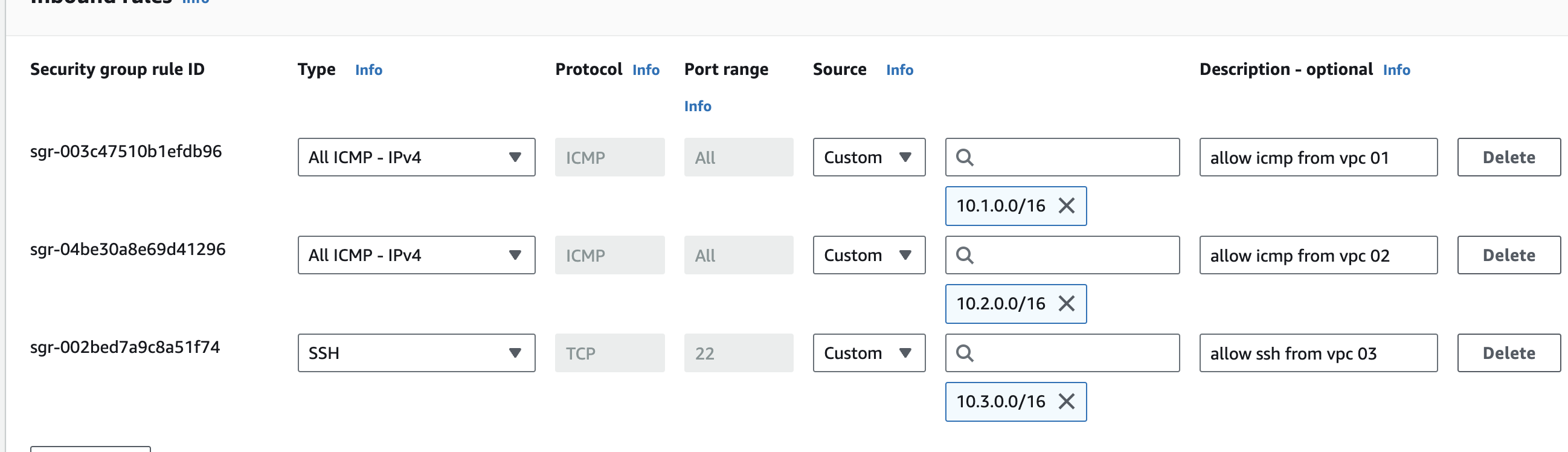The image size is (1568, 452).
Task: Delete the 'allow icmp from vpc 02' rule
Action: click(x=1508, y=255)
